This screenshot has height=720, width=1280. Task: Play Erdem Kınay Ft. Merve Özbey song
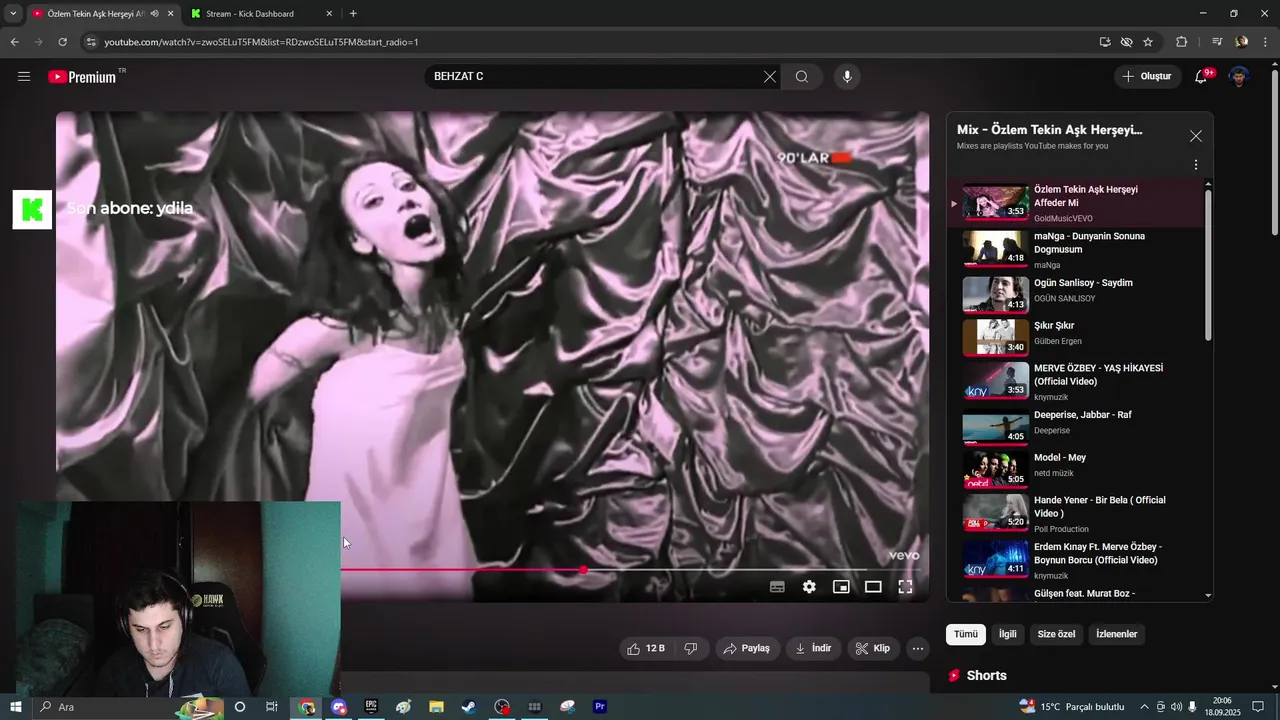[x=1075, y=558]
